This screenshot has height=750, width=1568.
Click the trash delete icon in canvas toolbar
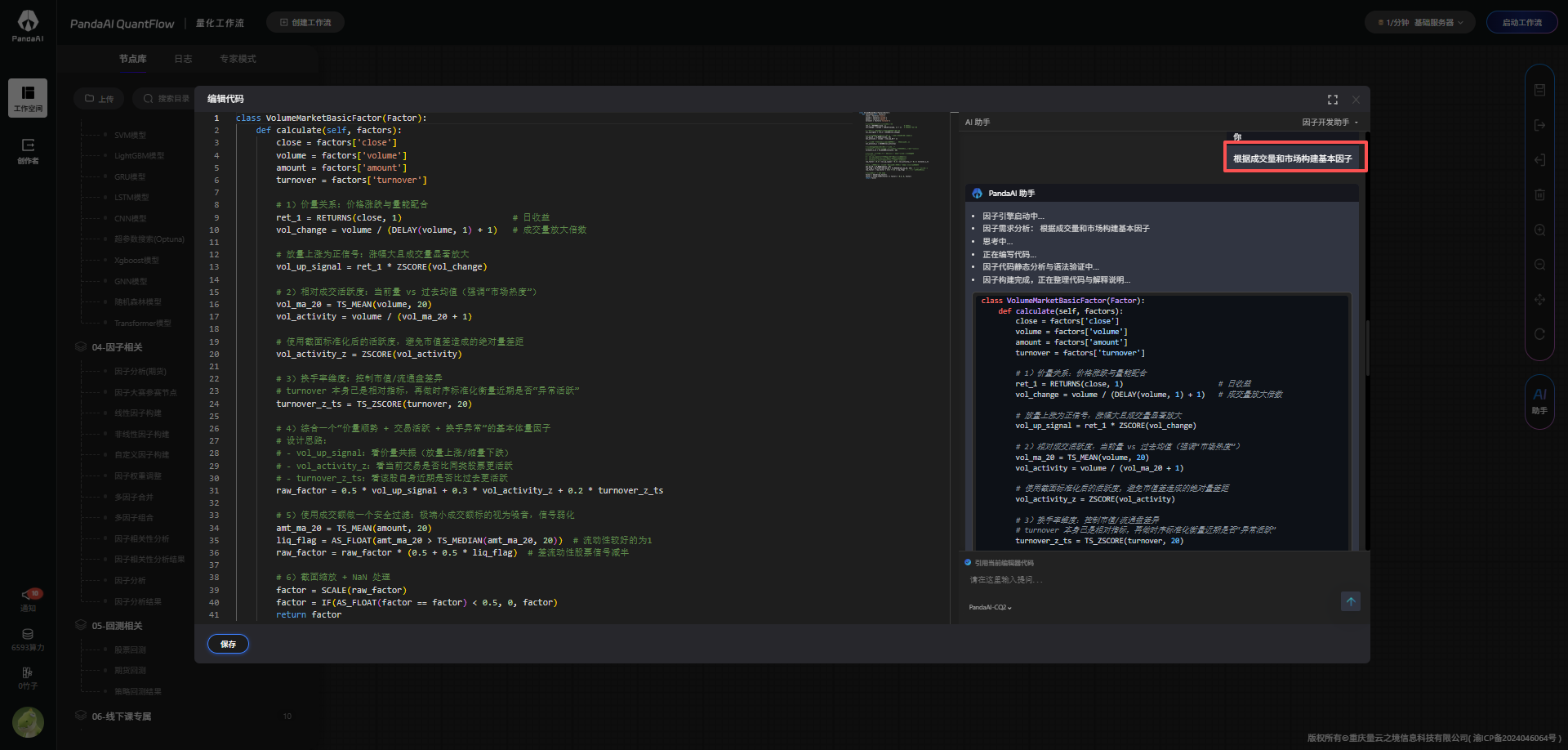tap(1539, 194)
